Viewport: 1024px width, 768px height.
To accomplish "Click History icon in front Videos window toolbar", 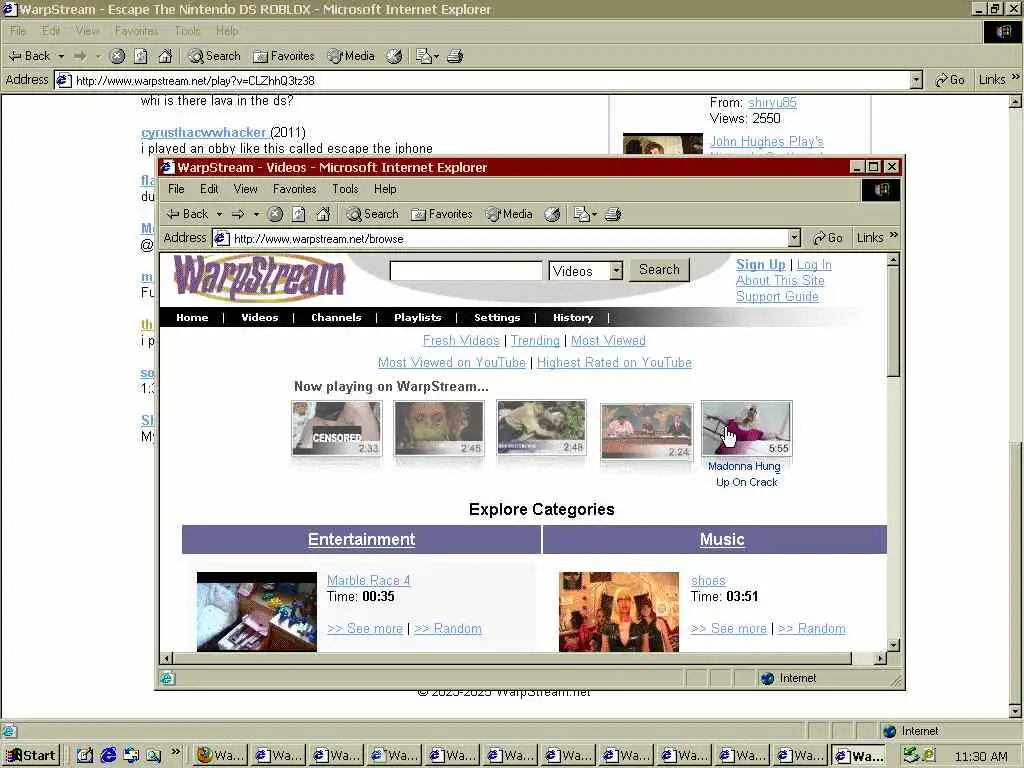I will coord(552,214).
